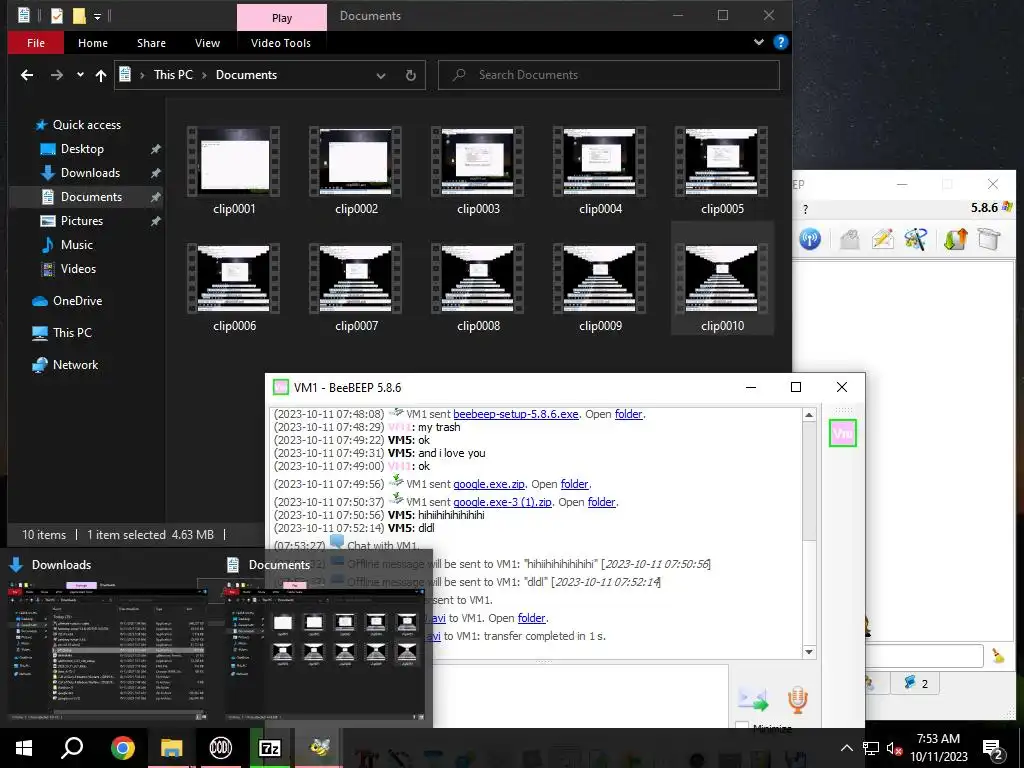
Task: Switch to the Downloads window preview thumbnail
Action: [x=108, y=650]
